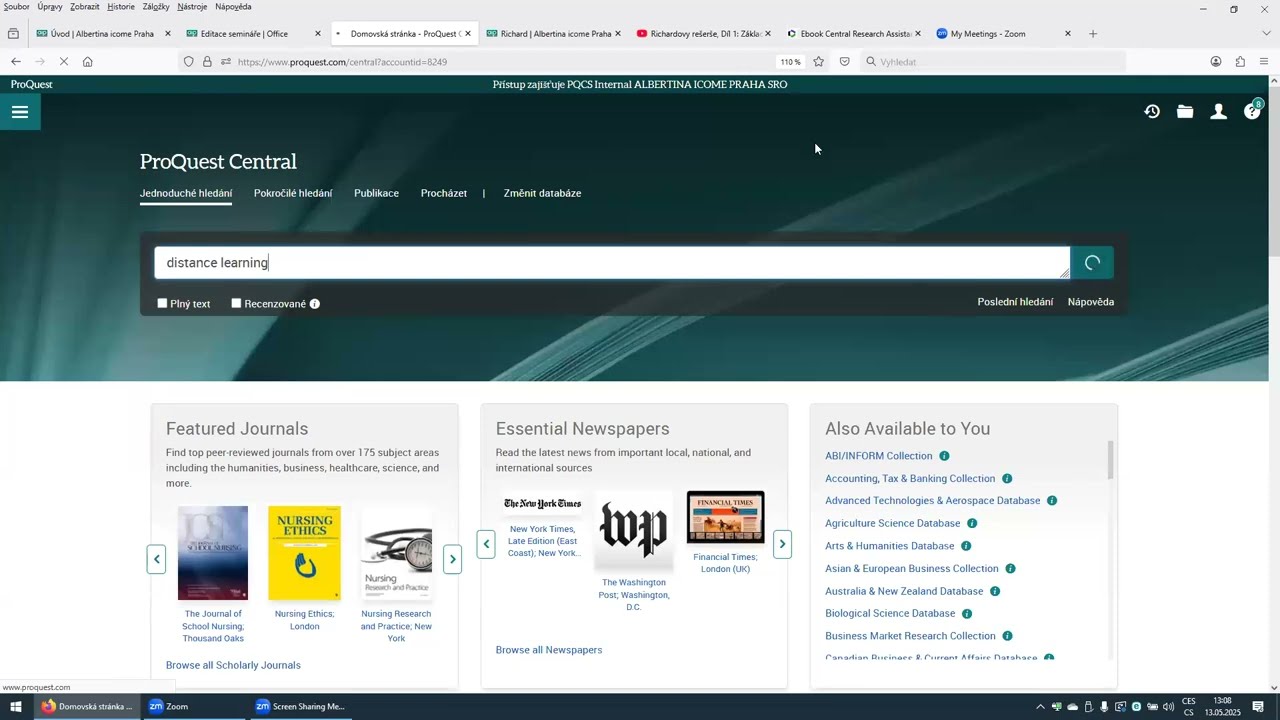Open the Historie browser menu
Screen dimensions: 1280x720
pos(121,7)
